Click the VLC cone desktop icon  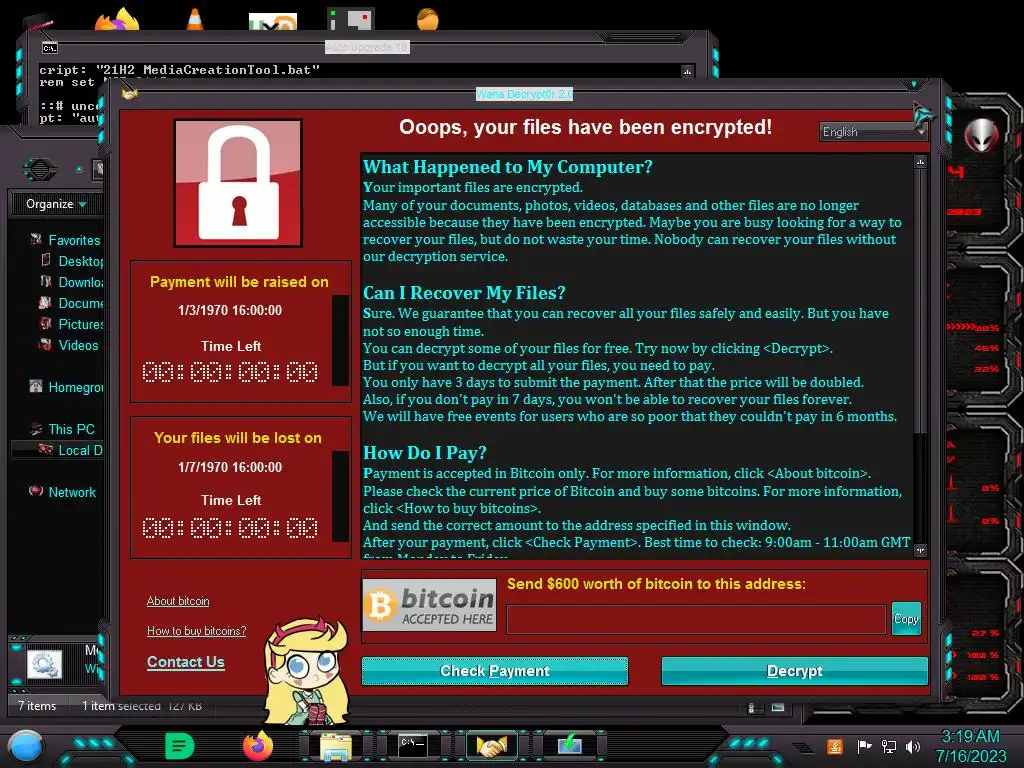tap(195, 18)
